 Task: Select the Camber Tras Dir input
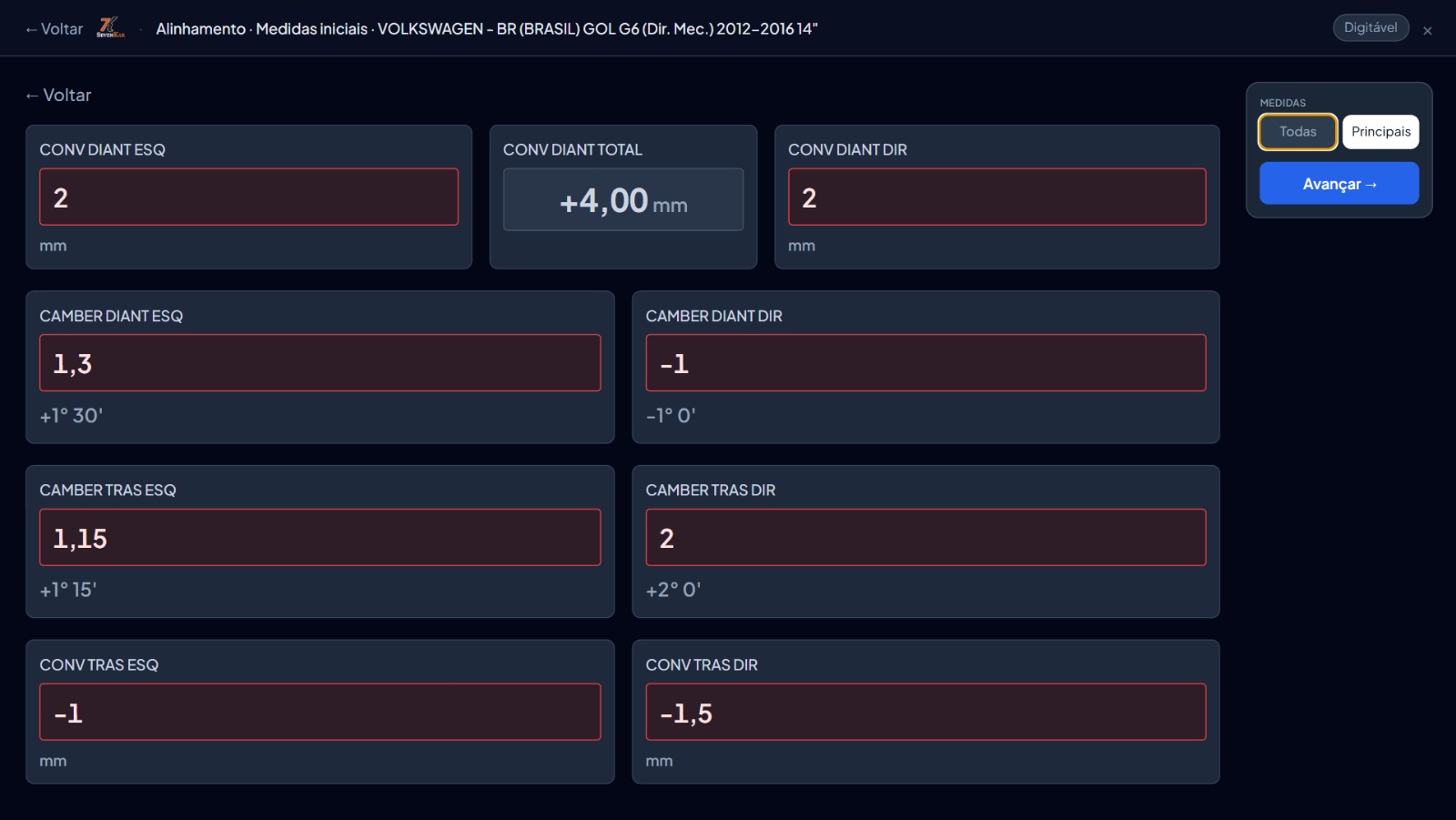click(x=925, y=538)
